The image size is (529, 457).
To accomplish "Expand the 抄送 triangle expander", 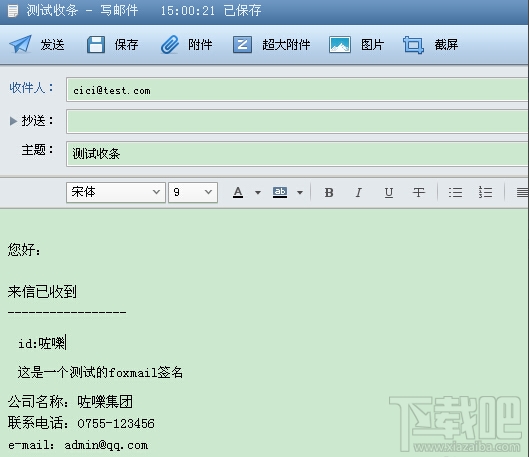I will tap(13, 121).
